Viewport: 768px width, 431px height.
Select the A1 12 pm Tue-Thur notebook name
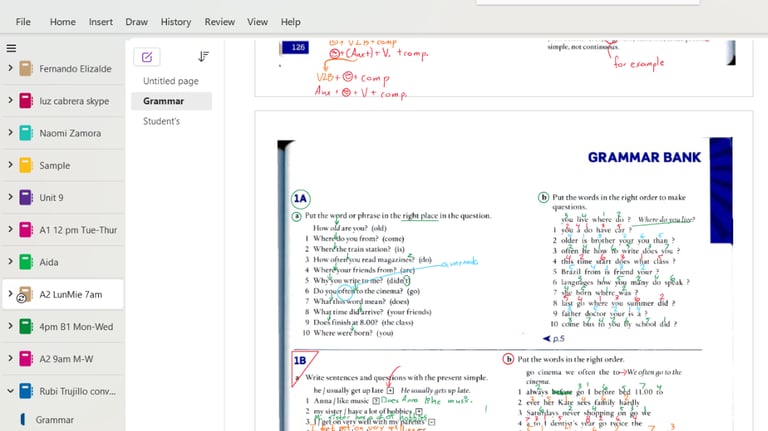(x=78, y=230)
